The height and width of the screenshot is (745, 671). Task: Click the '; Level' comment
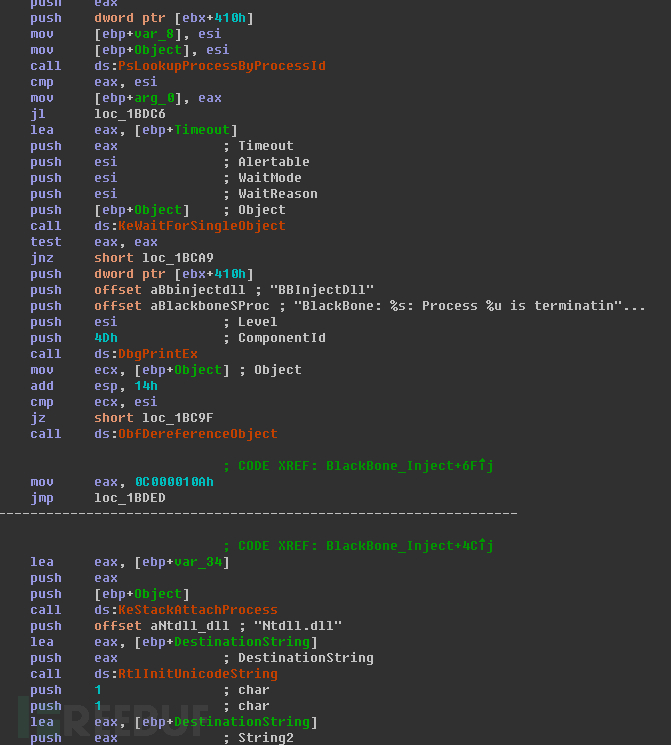coord(250,322)
